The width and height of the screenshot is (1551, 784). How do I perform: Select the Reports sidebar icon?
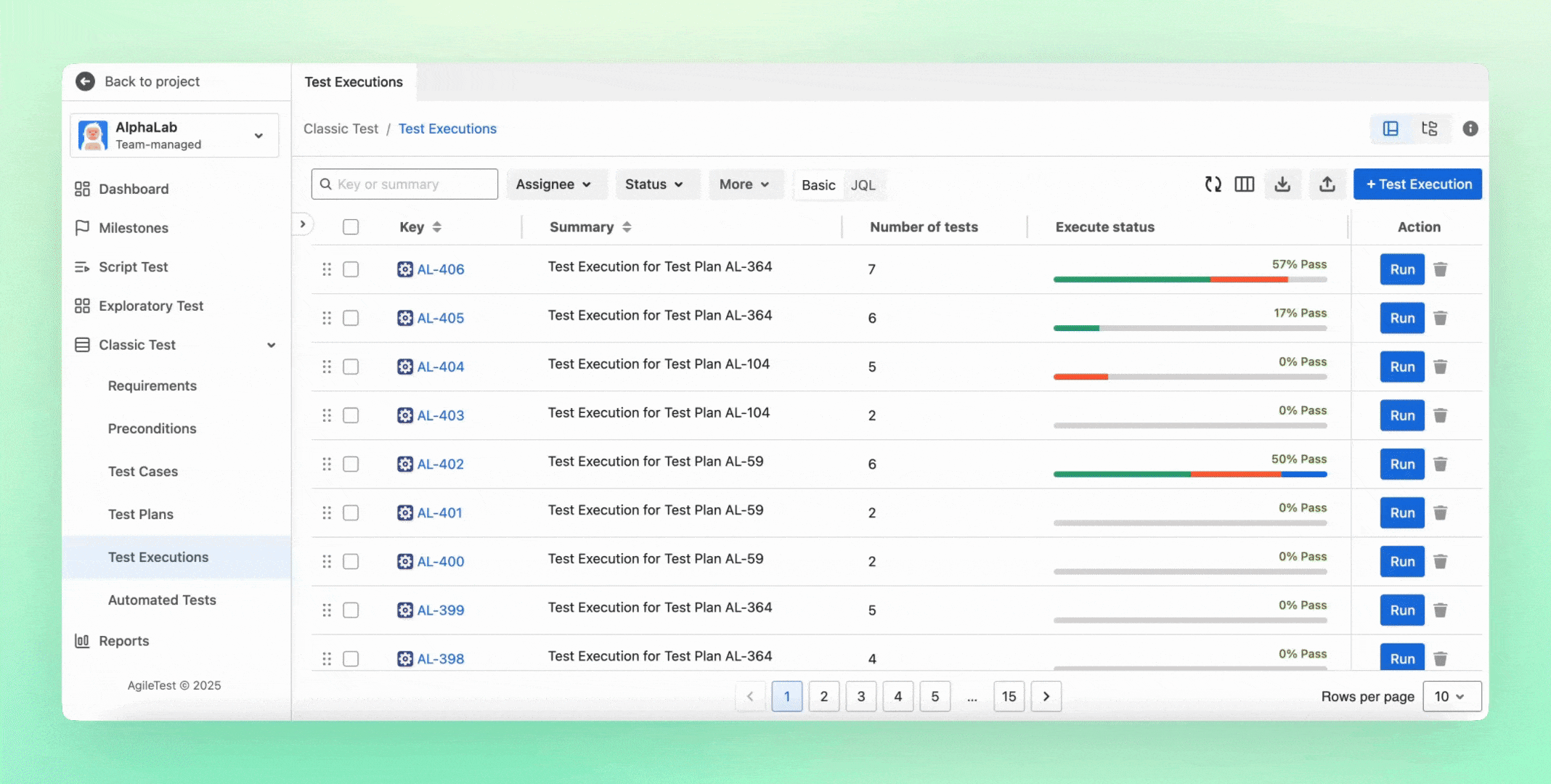(83, 641)
